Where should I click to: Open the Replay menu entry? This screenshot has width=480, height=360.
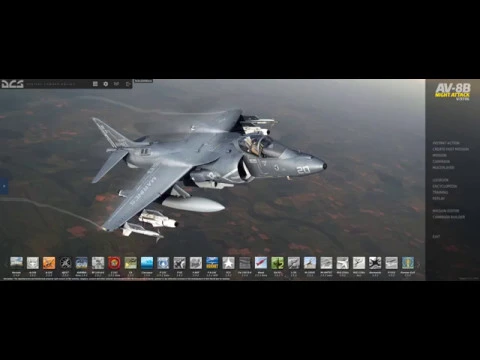point(439,198)
